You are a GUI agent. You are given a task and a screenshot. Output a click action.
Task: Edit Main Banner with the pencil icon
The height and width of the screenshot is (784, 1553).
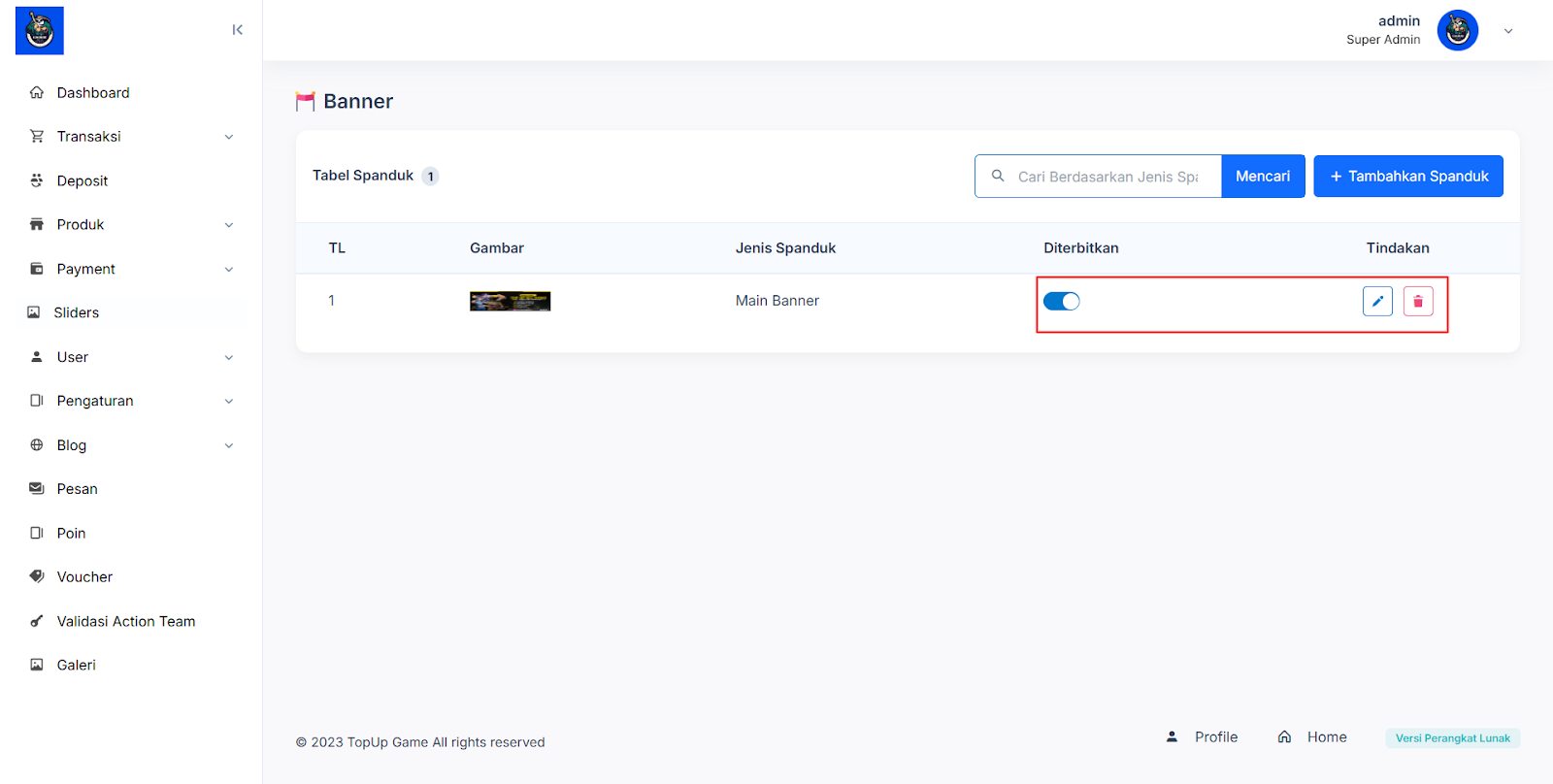(1377, 301)
